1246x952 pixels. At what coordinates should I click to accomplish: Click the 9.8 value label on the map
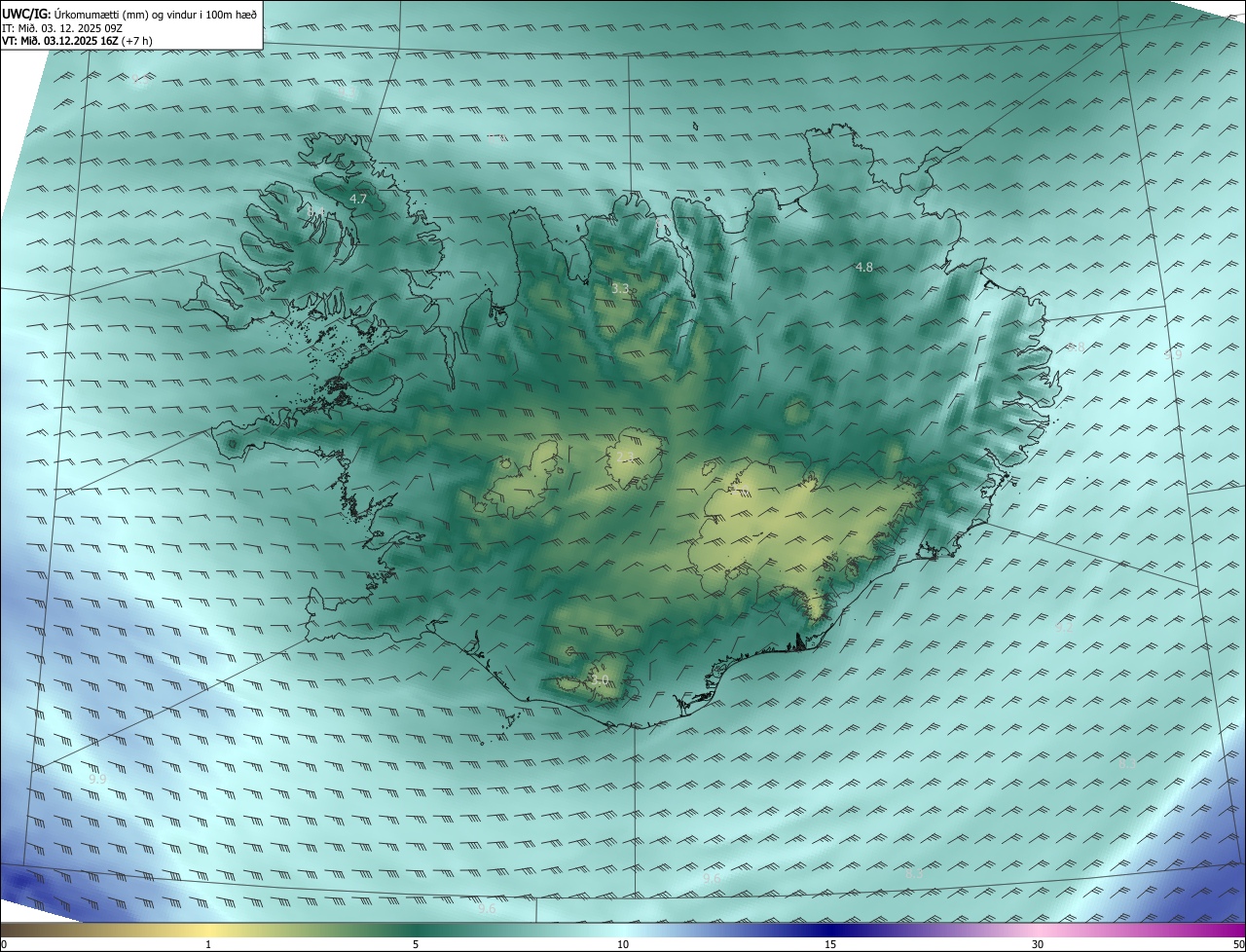pos(1075,348)
